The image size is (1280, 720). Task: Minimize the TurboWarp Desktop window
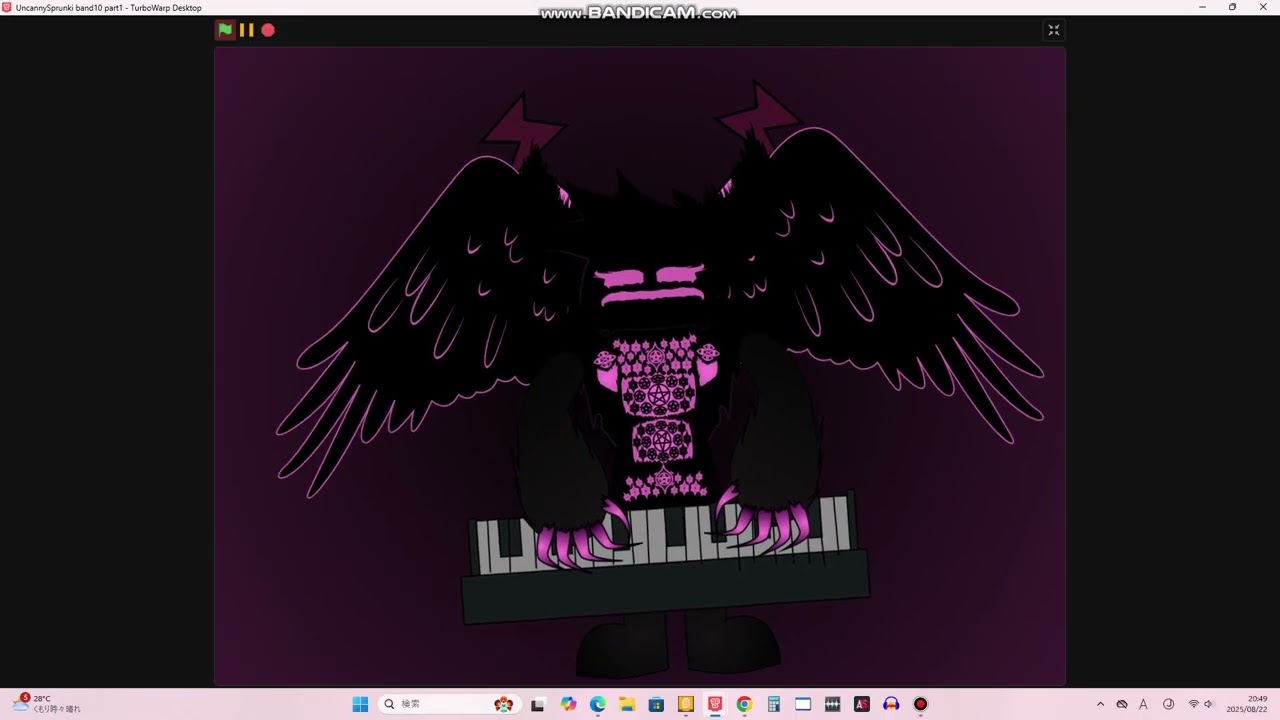tap(1203, 7)
